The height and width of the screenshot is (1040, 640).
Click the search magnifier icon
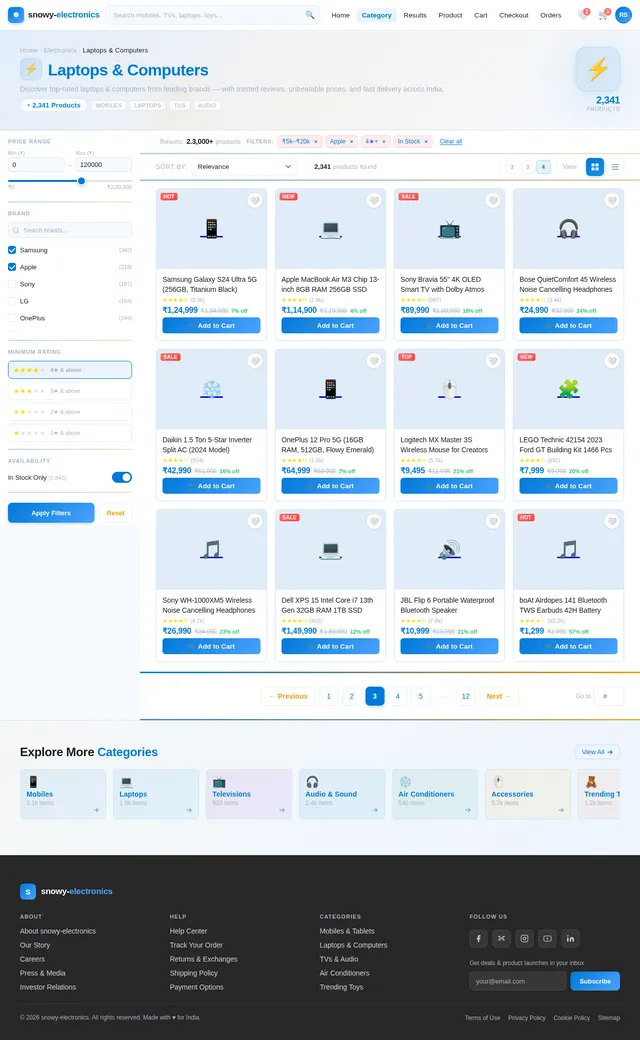pyautogui.click(x=310, y=15)
